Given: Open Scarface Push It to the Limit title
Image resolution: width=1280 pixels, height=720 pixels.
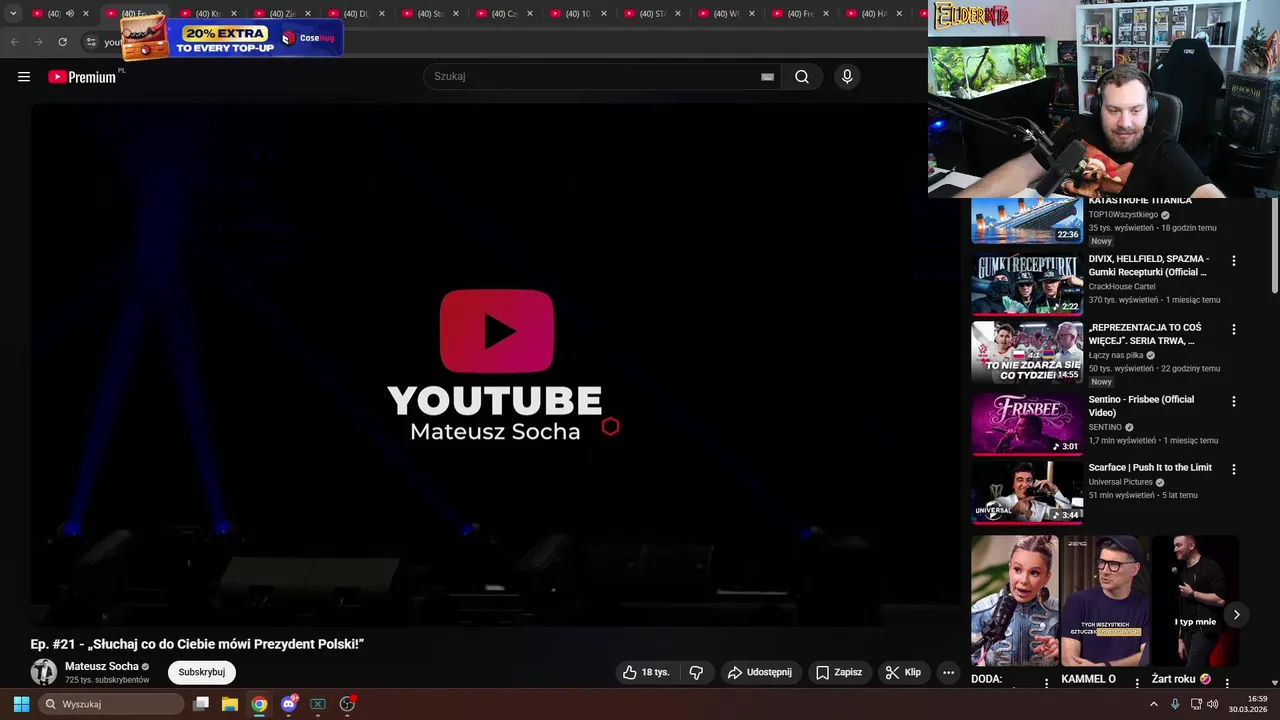Looking at the screenshot, I should coord(1150,468).
